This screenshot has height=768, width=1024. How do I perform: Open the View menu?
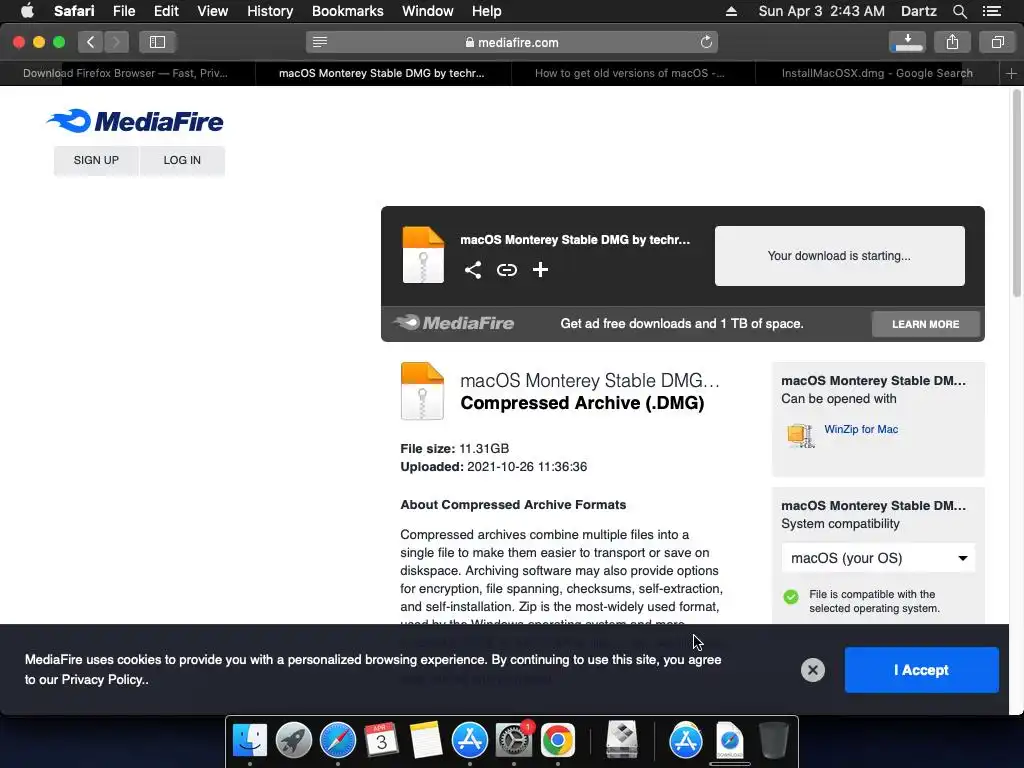click(x=212, y=11)
